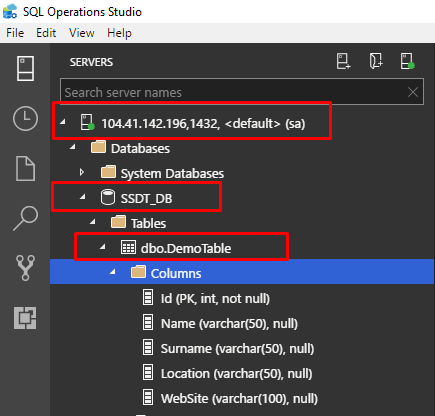Image resolution: width=435 pixels, height=416 pixels.
Task: Open the View menu
Action: point(82,33)
